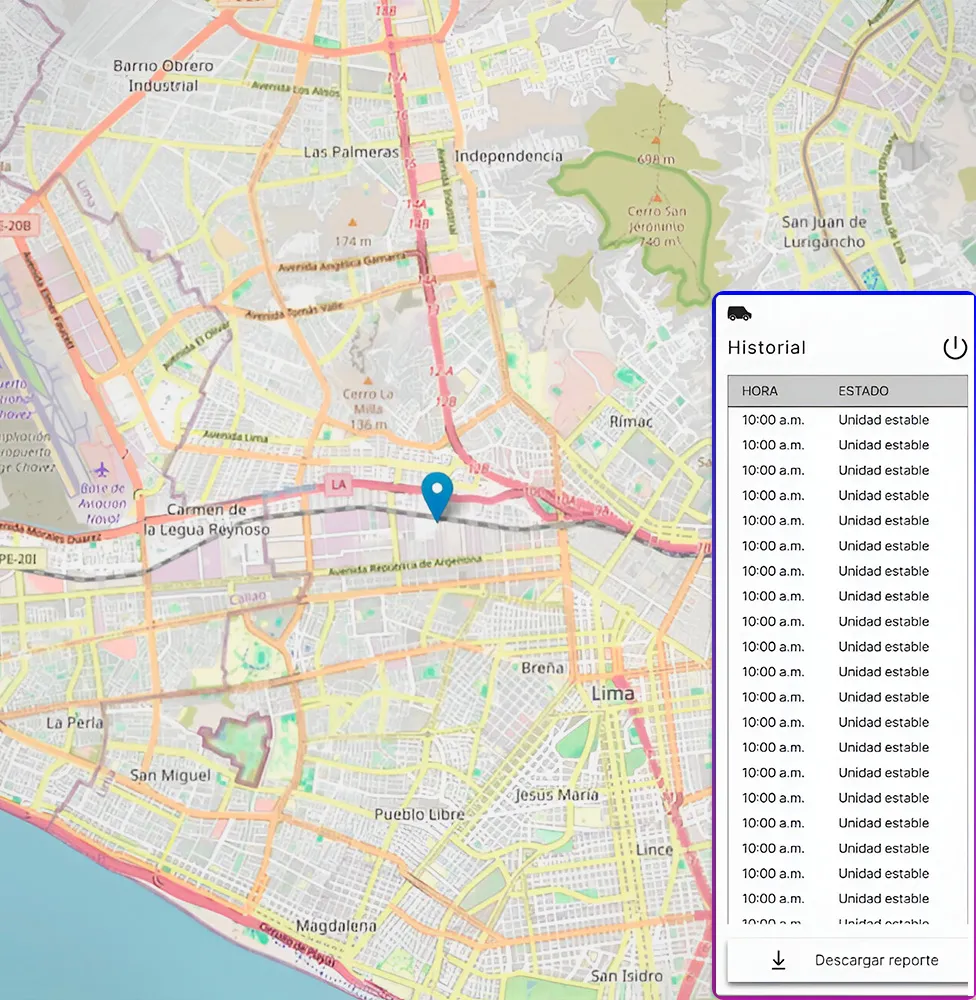Click the Independencia district label
The width and height of the screenshot is (976, 1000).
508,157
